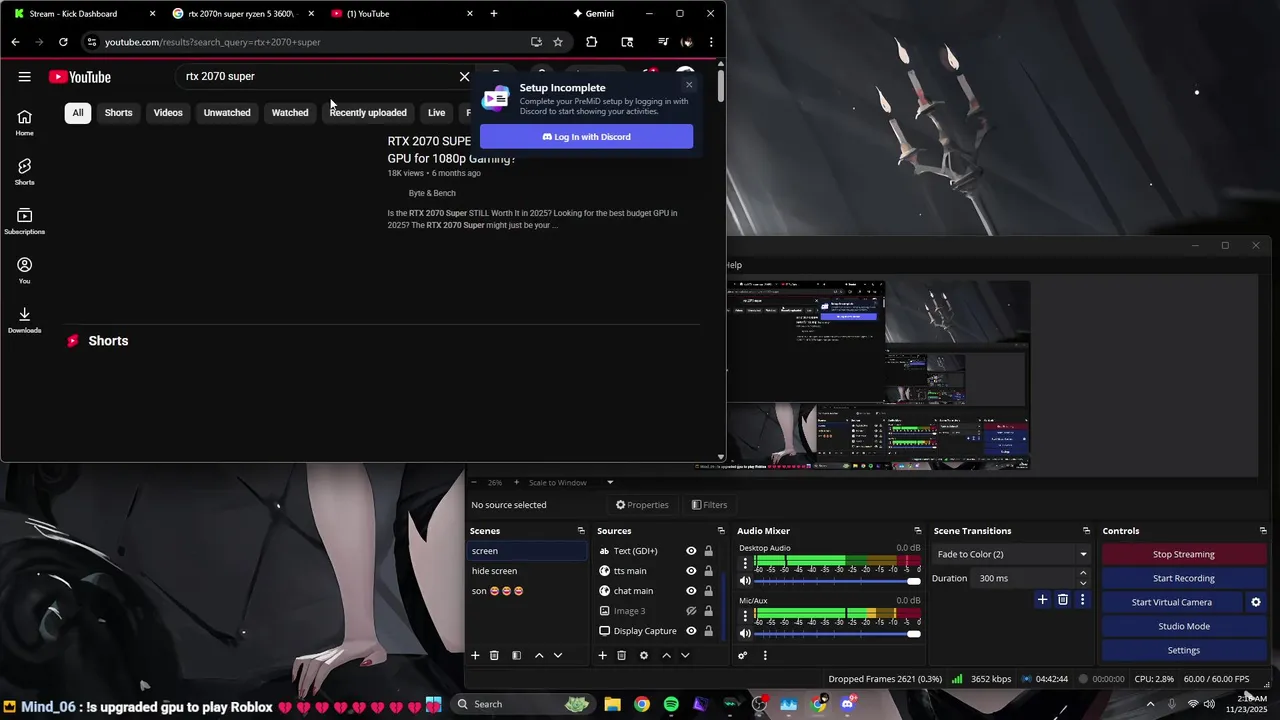Viewport: 1280px width, 720px height.
Task: Move scene down in Scenes panel
Action: point(558,655)
